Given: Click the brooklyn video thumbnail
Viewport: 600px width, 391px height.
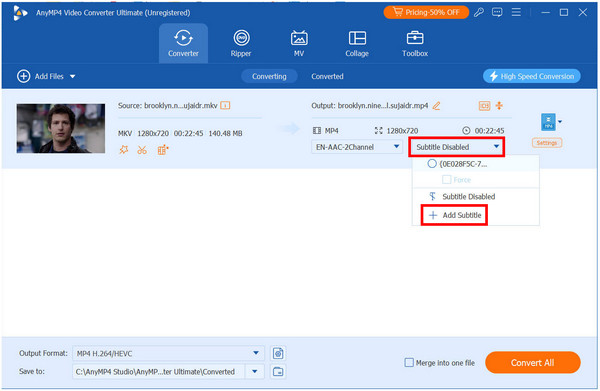Looking at the screenshot, I should pyautogui.click(x=61, y=128).
